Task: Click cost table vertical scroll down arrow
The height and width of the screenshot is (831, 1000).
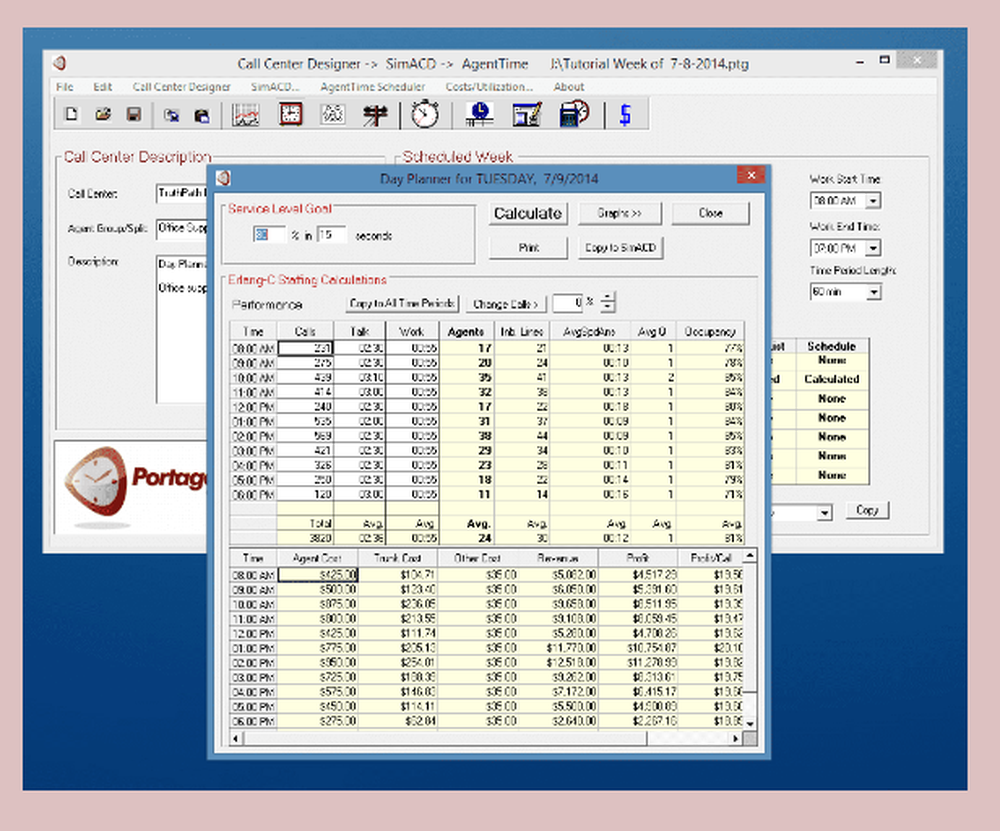Action: (750, 724)
